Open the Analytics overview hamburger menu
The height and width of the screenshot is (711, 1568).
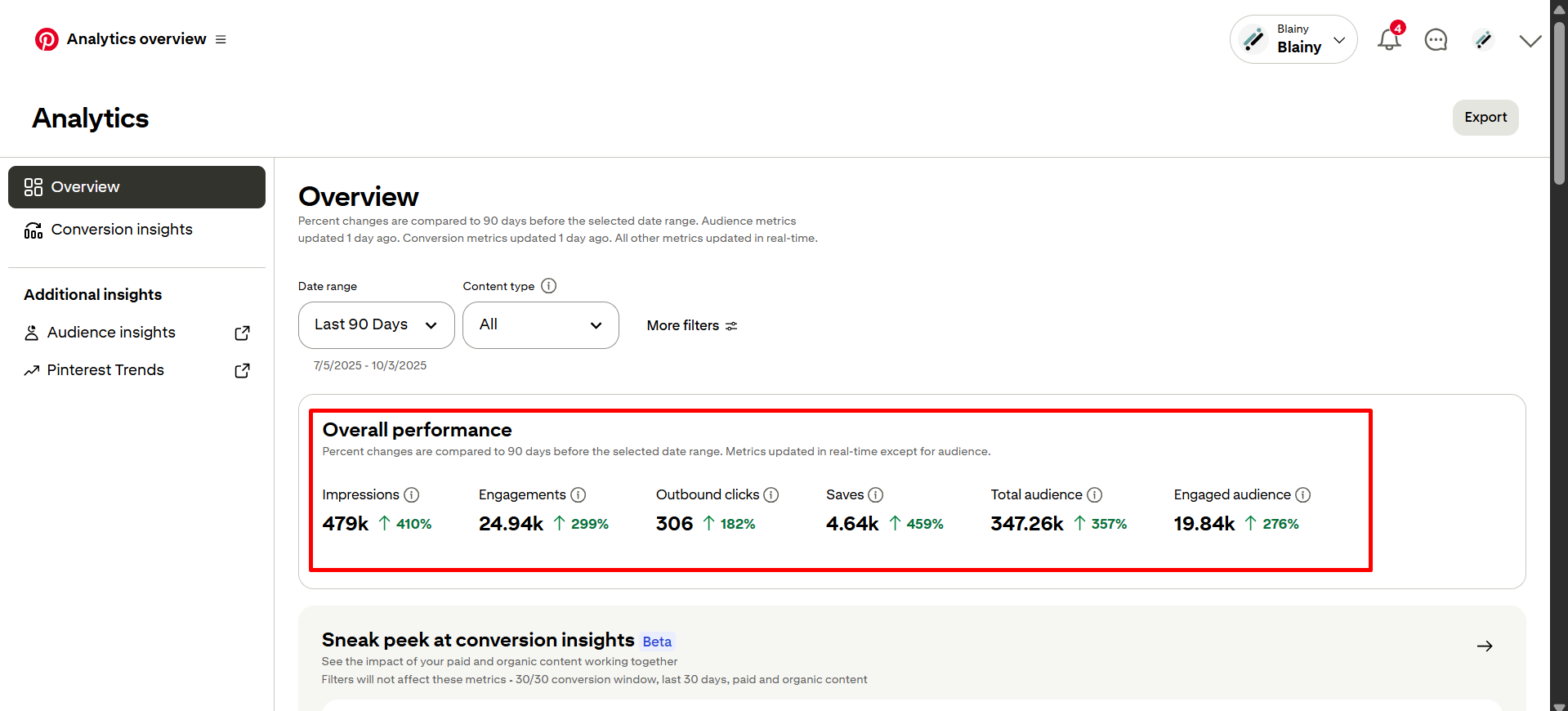pos(221,39)
